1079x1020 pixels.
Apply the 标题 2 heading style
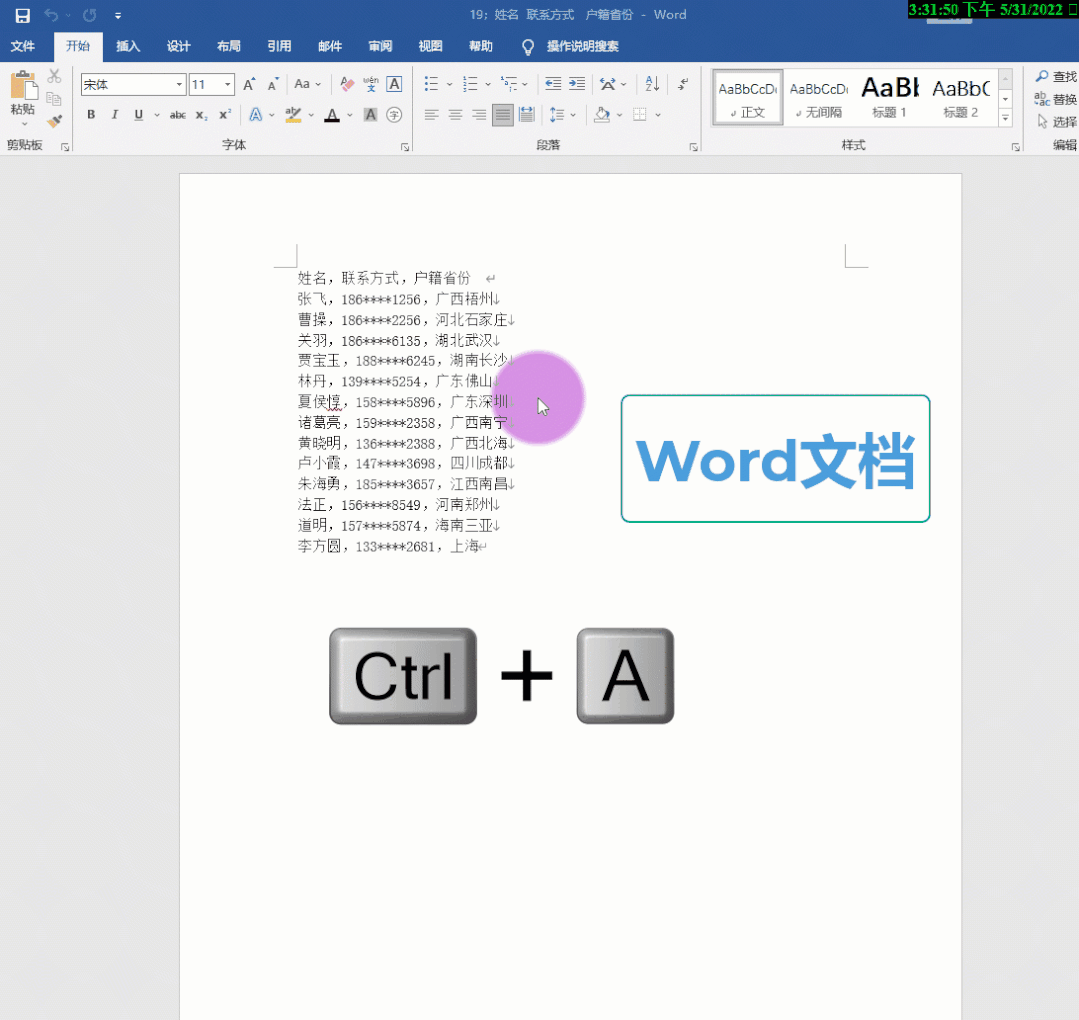pos(961,98)
